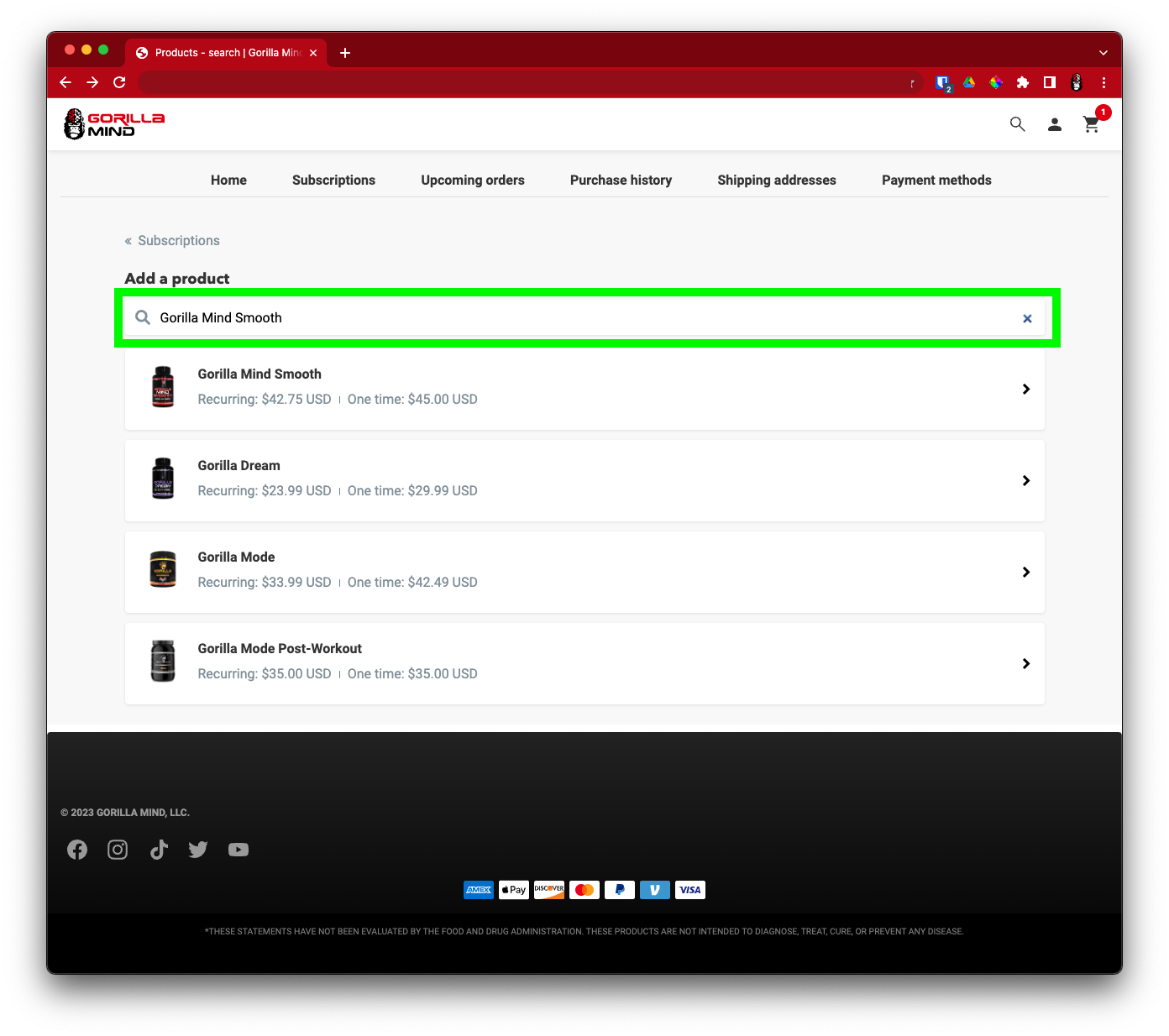Go to the Subscriptions tab
The image size is (1169, 1036).
coord(333,180)
